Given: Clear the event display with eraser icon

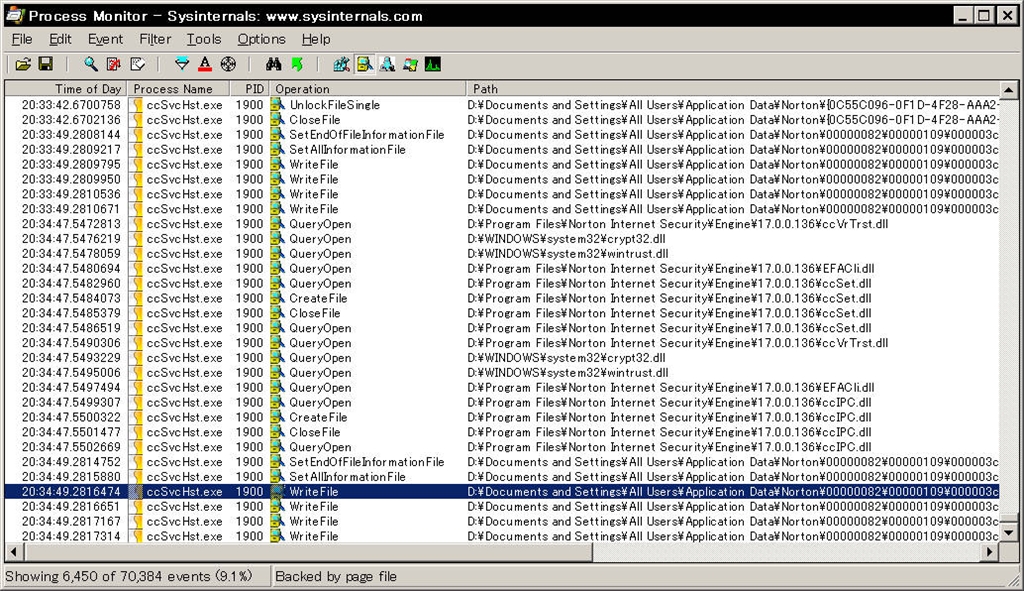Looking at the screenshot, I should click(x=137, y=64).
